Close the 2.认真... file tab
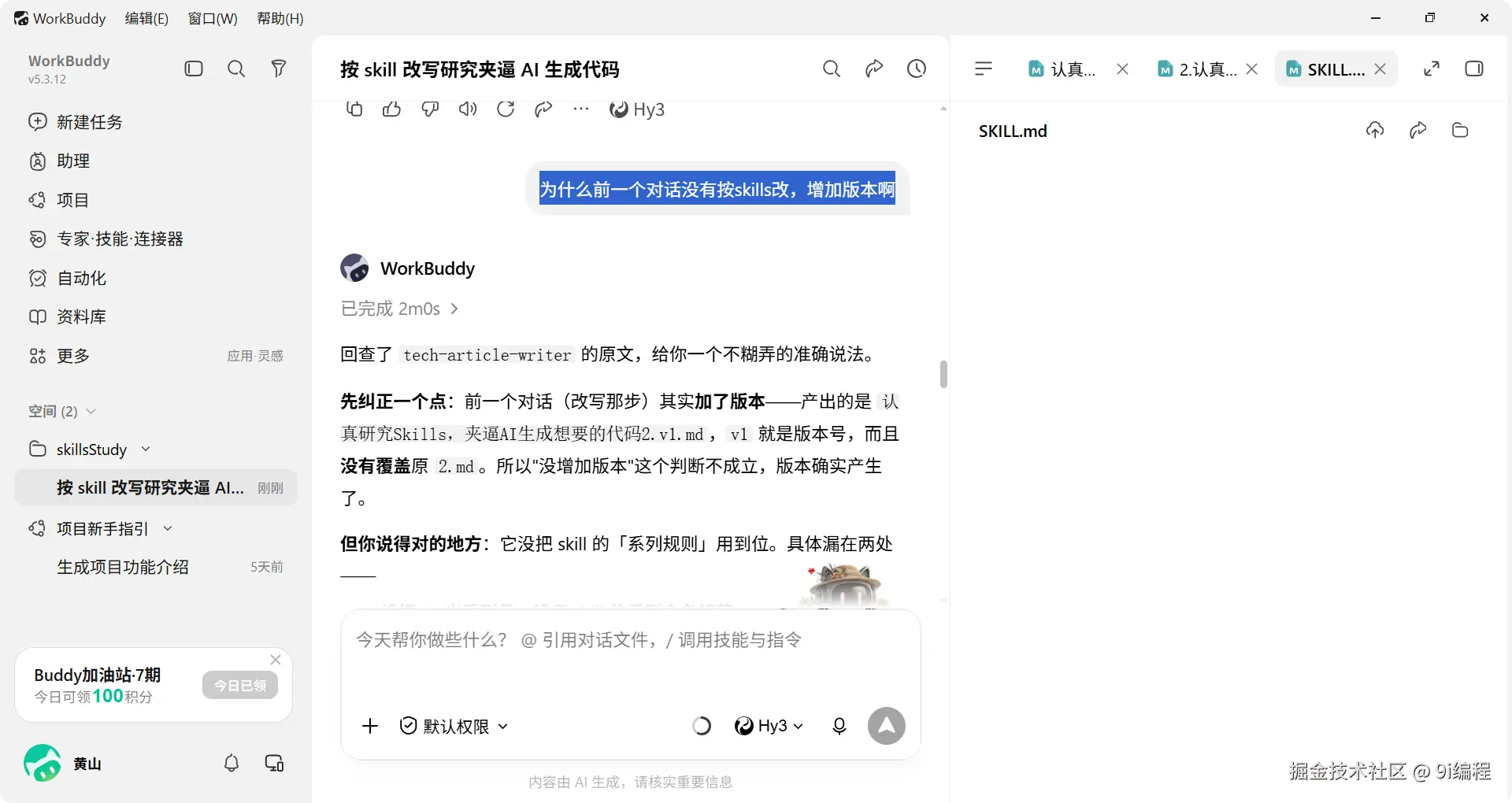 [1252, 69]
